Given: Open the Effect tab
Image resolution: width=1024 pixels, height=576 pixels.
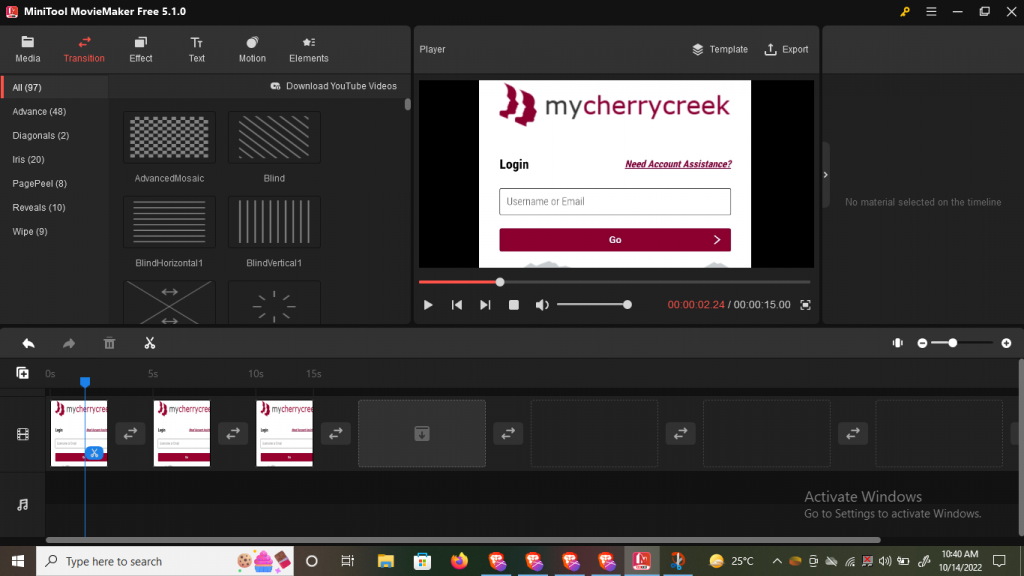Looking at the screenshot, I should click(140, 50).
